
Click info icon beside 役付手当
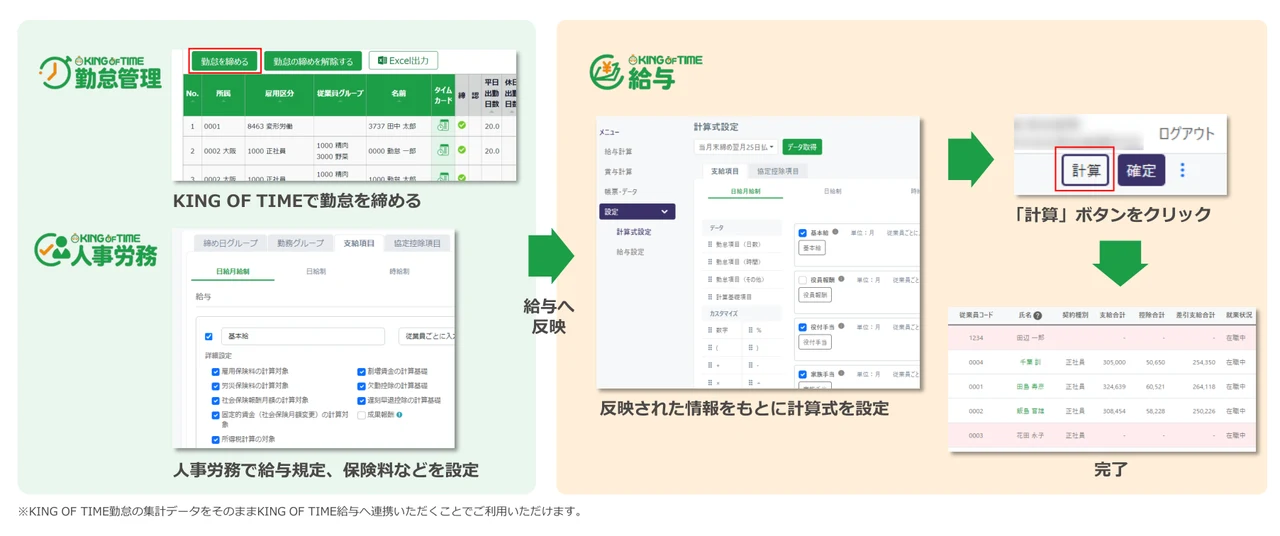(842, 326)
